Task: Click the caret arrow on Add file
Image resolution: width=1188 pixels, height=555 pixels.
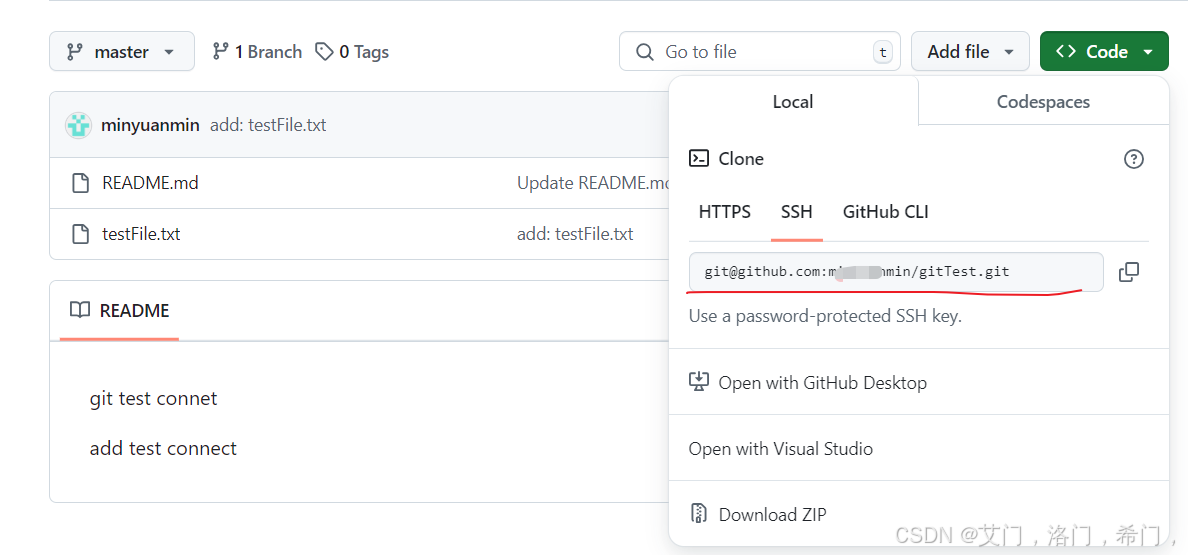Action: (1008, 52)
